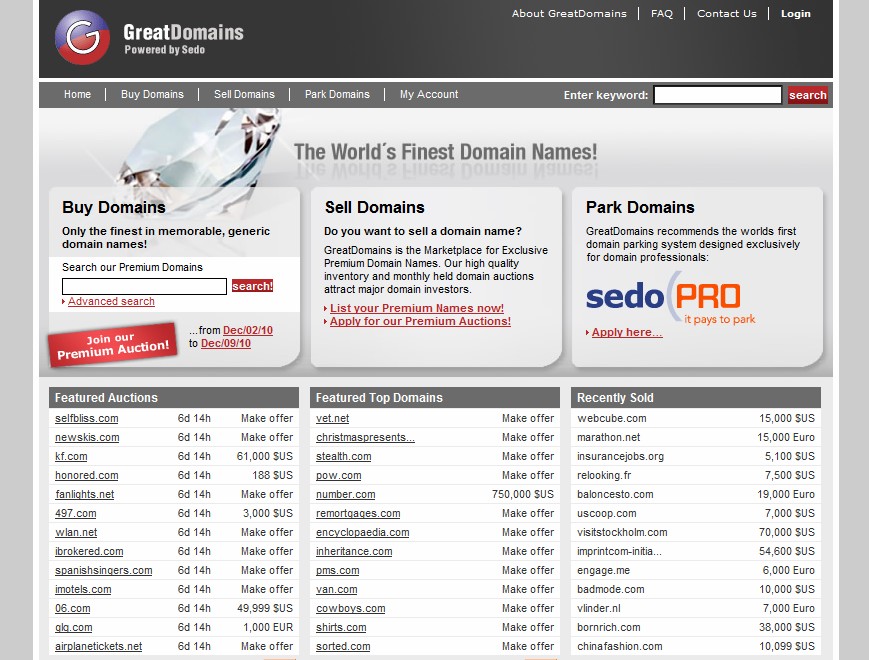Open stealth.com top domain
The image size is (869, 660).
click(344, 457)
